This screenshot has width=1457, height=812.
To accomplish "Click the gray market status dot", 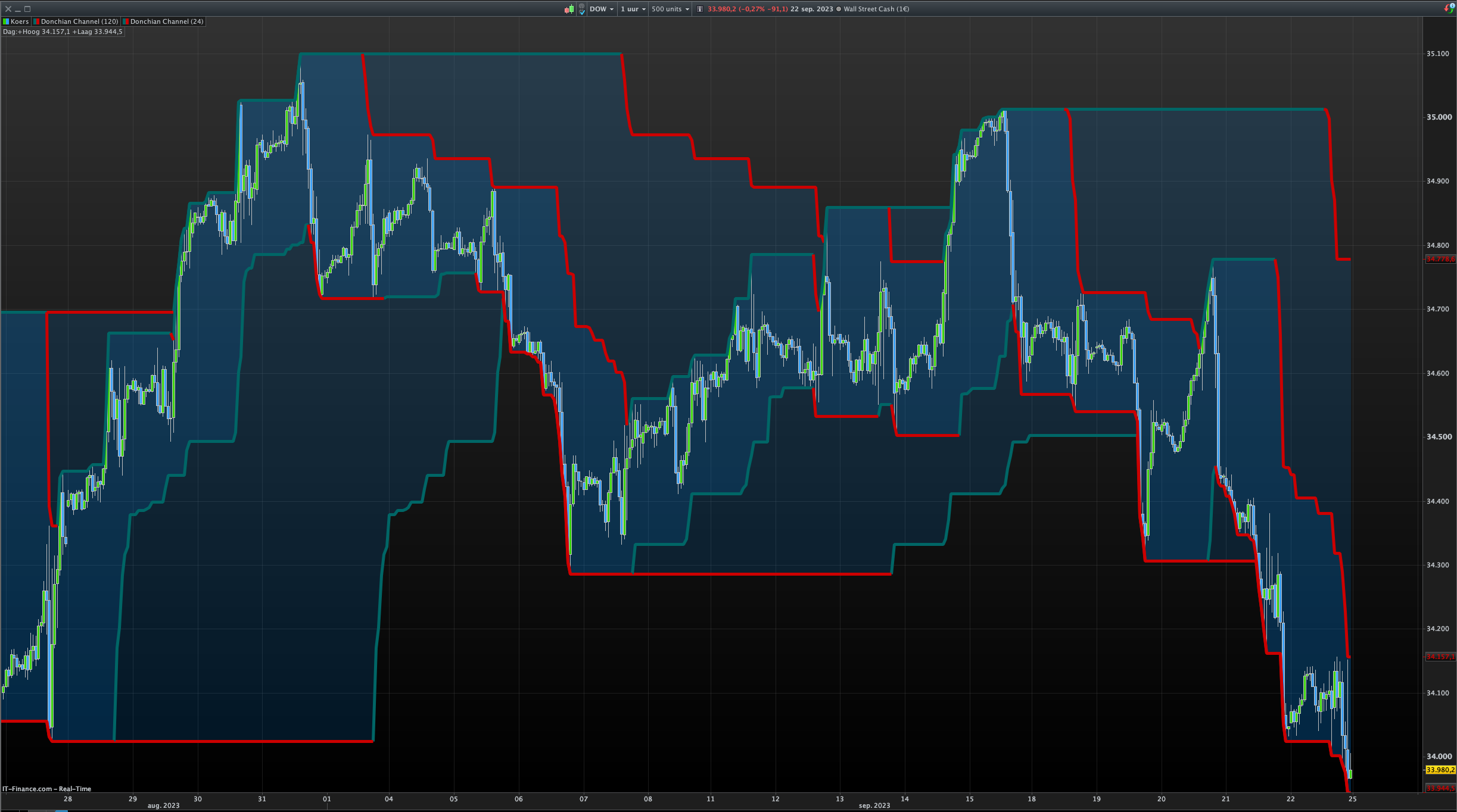I will coord(839,9).
